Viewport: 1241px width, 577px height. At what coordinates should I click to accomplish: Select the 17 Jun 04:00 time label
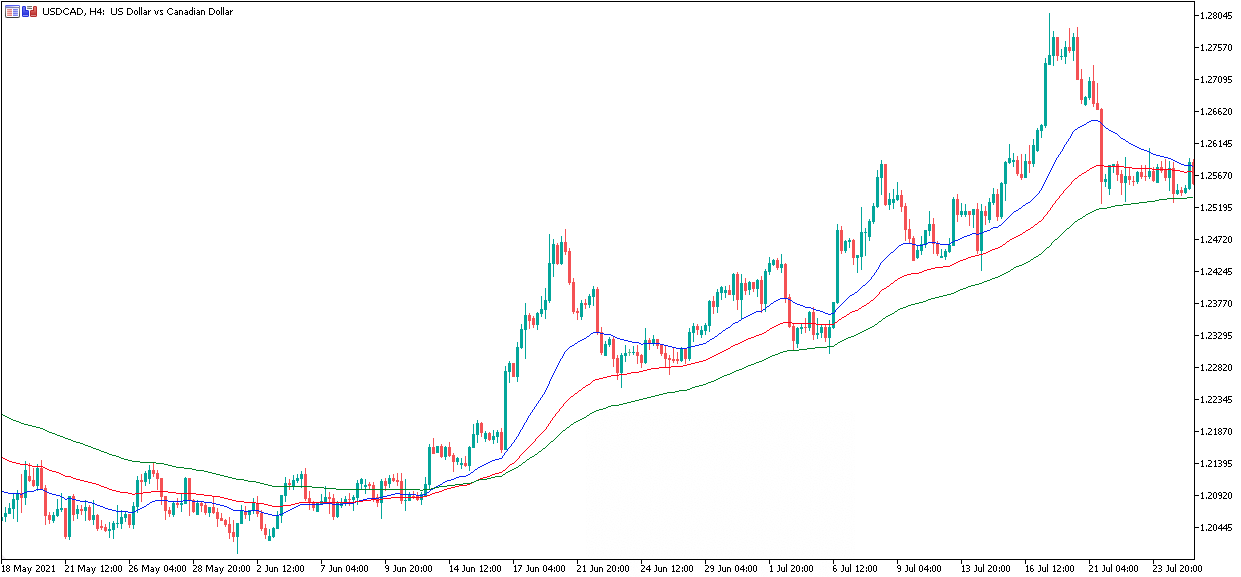click(540, 568)
